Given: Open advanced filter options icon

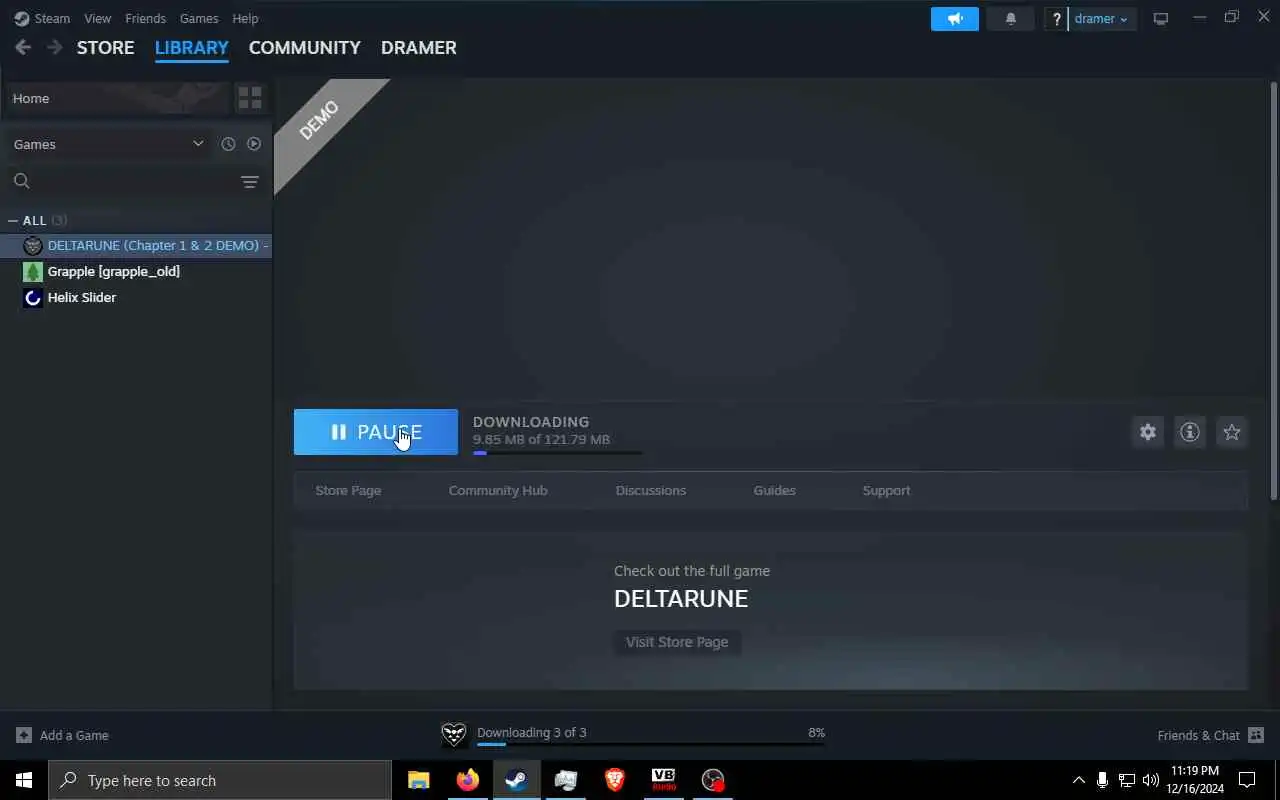Looking at the screenshot, I should (250, 181).
